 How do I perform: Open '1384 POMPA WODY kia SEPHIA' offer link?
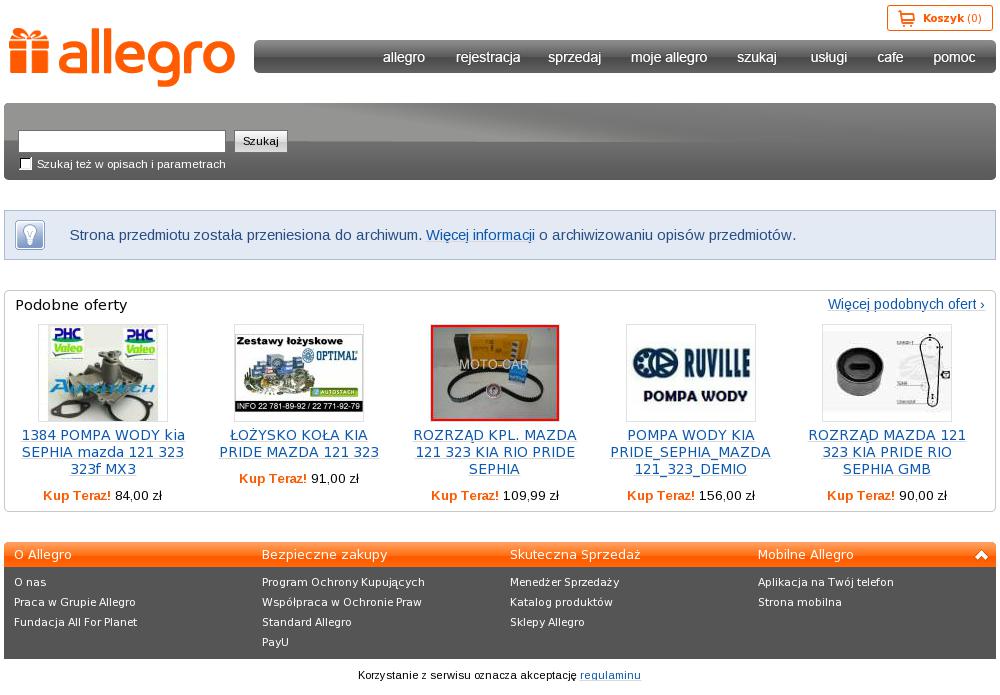(x=103, y=452)
